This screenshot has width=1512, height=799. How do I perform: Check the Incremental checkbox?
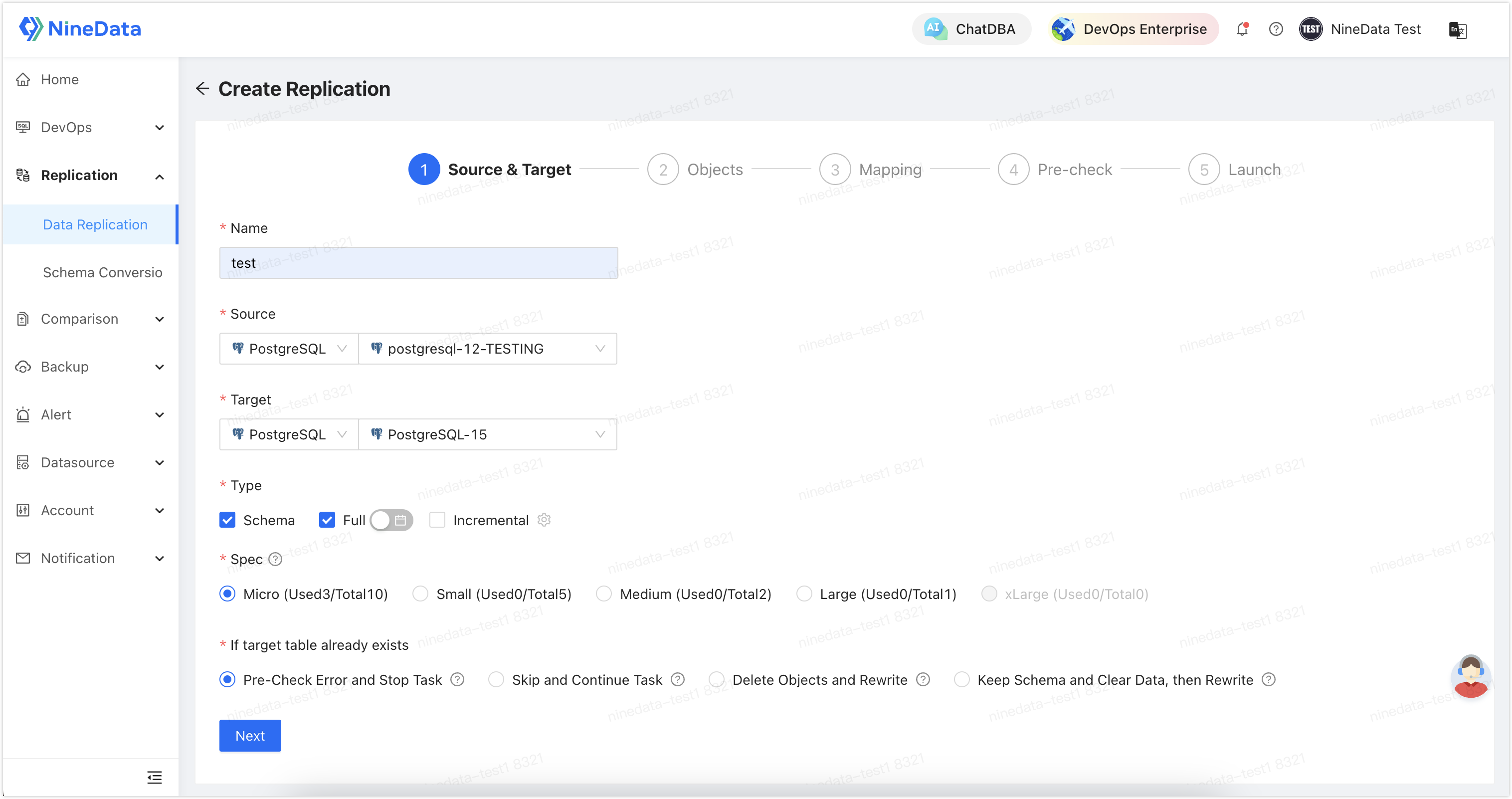point(437,520)
